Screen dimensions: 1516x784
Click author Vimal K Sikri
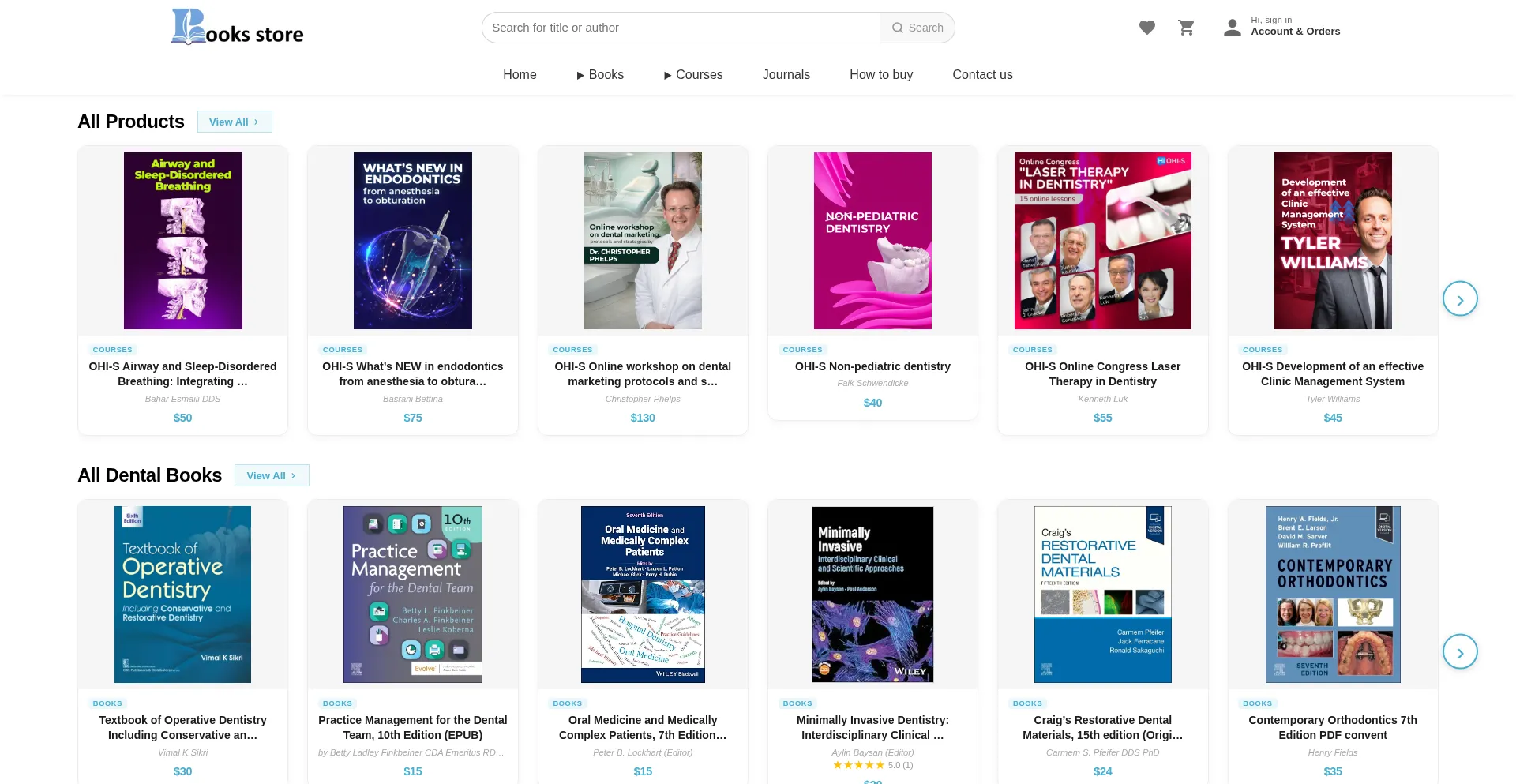pos(183,752)
